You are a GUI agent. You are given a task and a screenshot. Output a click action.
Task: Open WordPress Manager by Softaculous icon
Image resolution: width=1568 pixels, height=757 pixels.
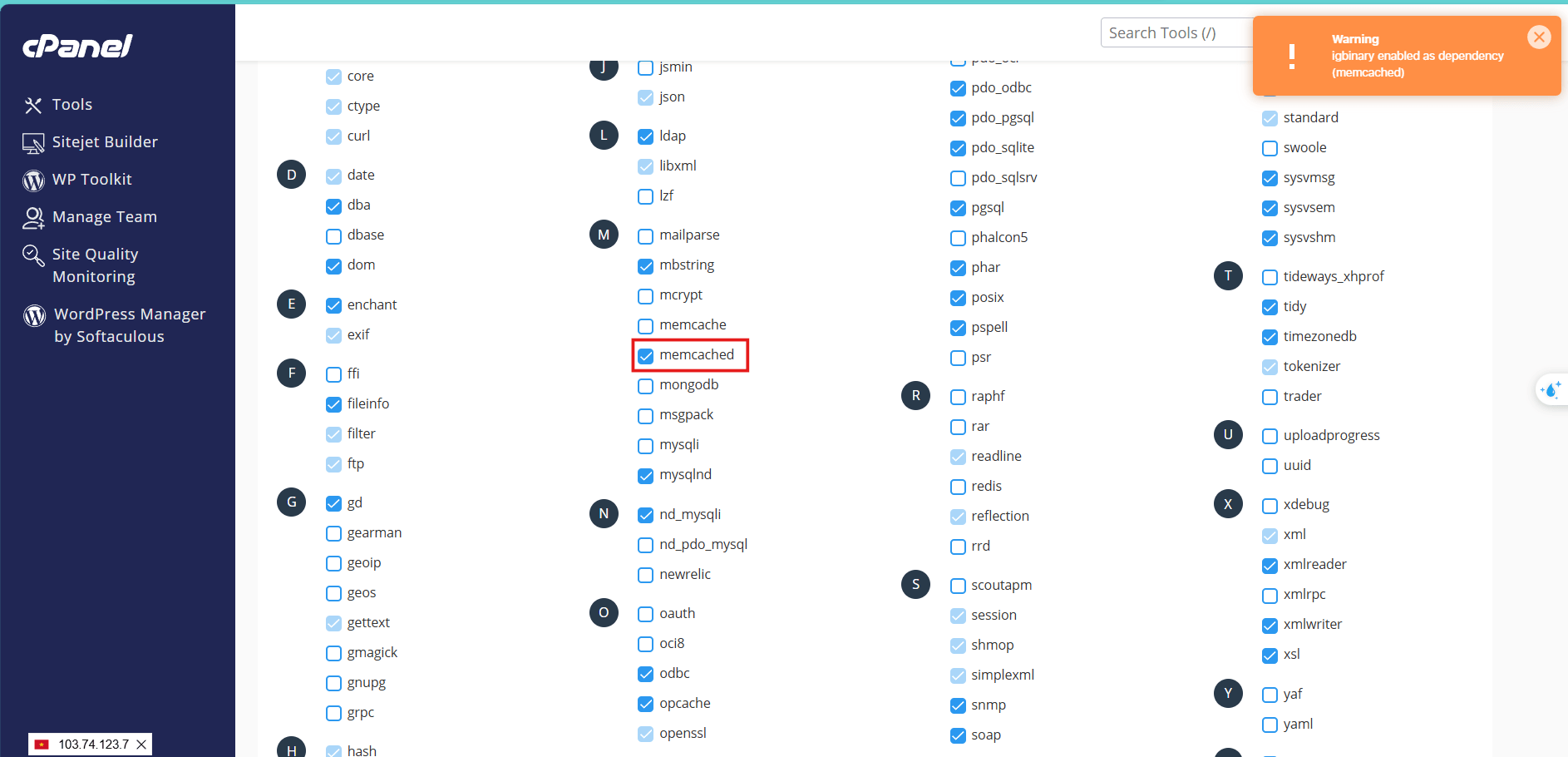(x=34, y=315)
